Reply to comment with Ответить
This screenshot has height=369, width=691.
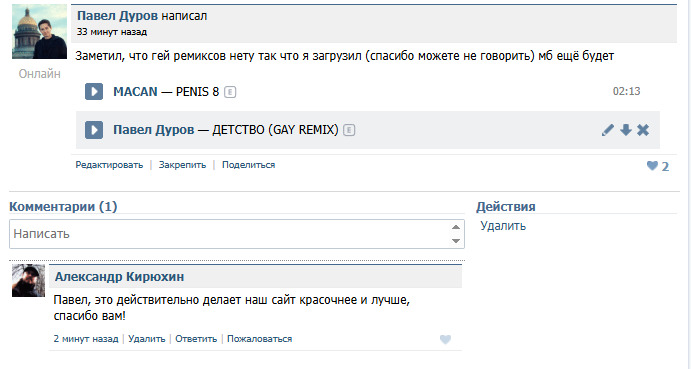(196, 339)
